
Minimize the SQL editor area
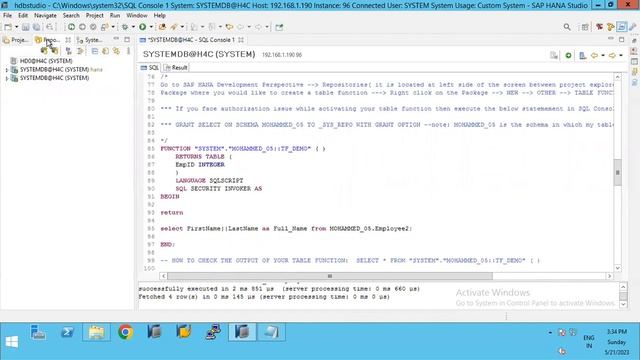coord(611,39)
